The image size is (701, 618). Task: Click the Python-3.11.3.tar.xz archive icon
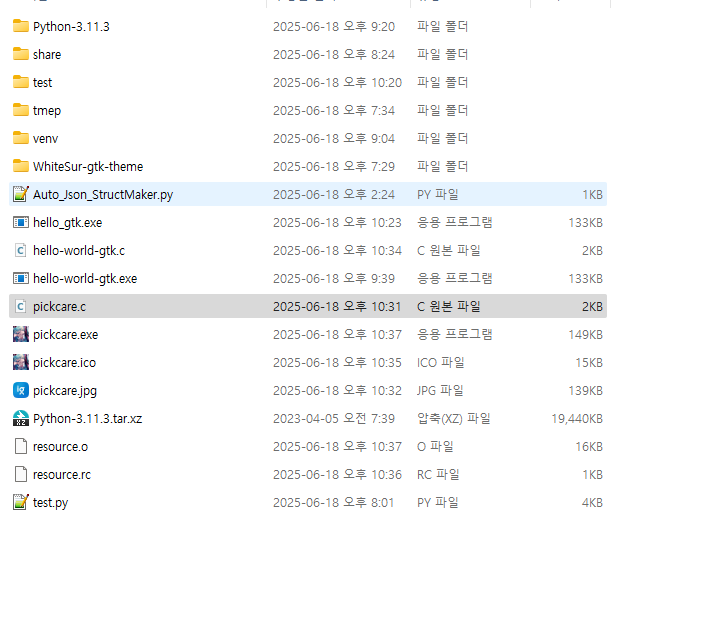click(x=21, y=419)
